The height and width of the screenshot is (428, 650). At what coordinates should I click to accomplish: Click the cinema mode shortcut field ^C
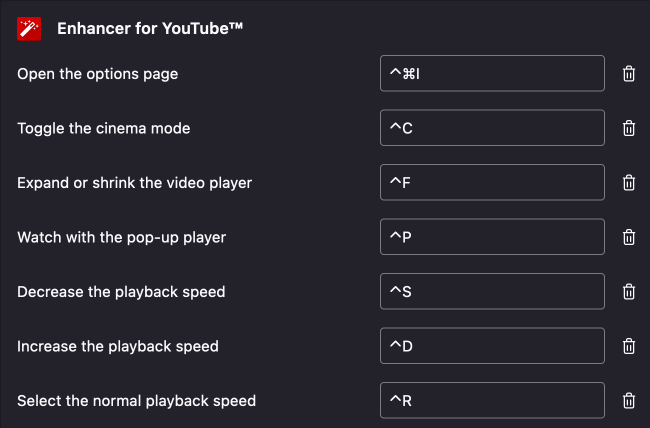tap(492, 128)
